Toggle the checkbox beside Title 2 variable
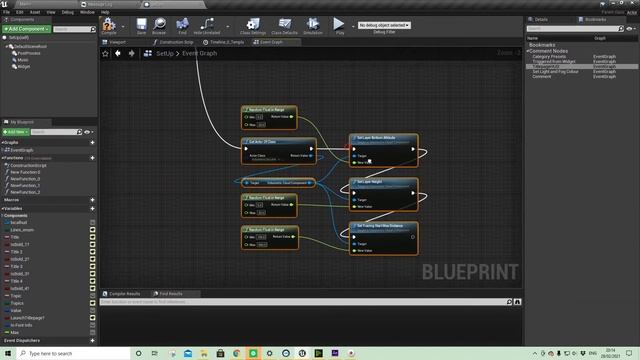Image resolution: width=640 pixels, height=360 pixels. (x=93, y=252)
